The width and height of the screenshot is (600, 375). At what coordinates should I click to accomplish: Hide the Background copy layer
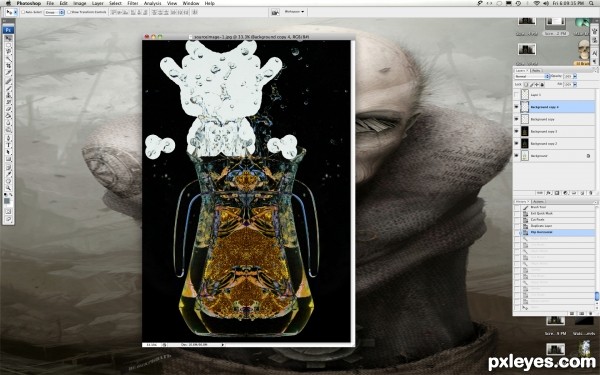point(517,119)
